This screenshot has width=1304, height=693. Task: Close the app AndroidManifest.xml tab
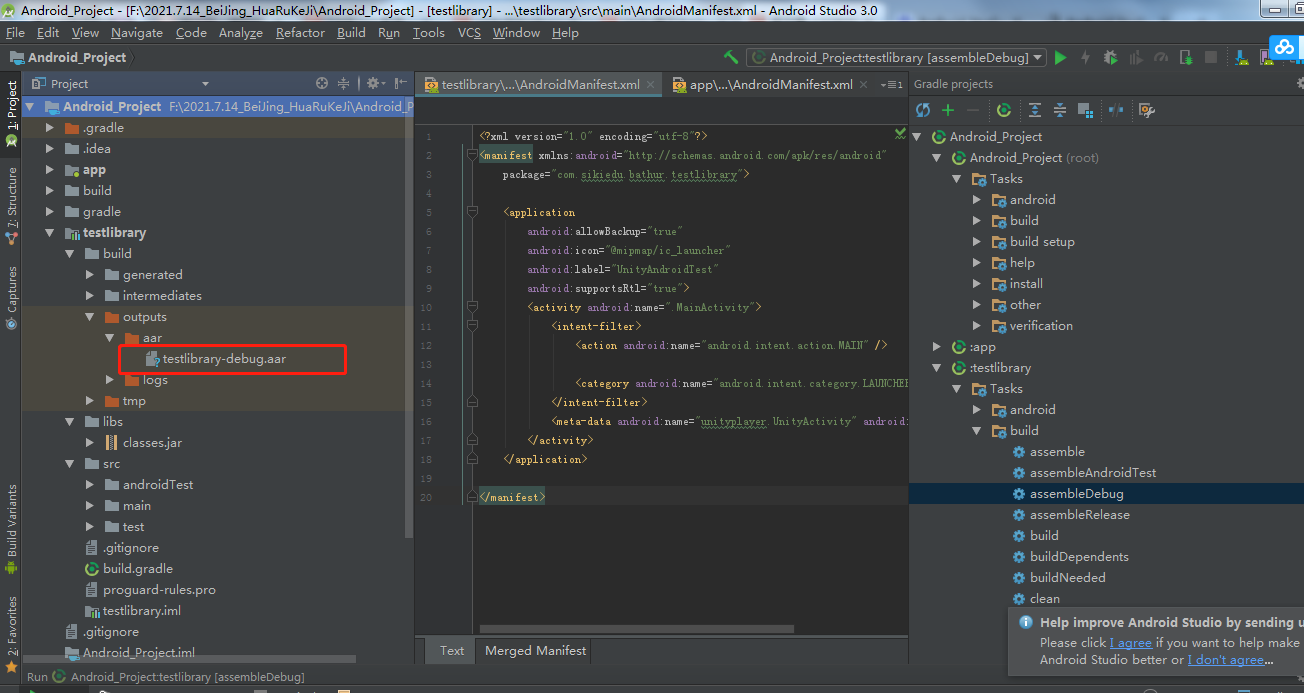tap(863, 85)
